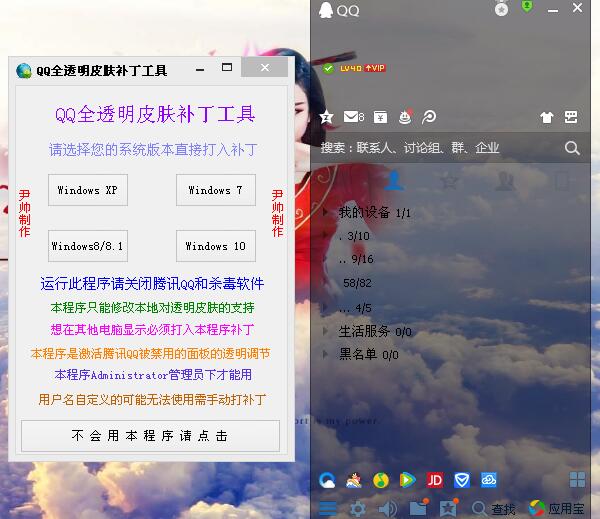This screenshot has width=600, height=519.
Task: Click the QQ game mascot icon
Action: click(406, 117)
